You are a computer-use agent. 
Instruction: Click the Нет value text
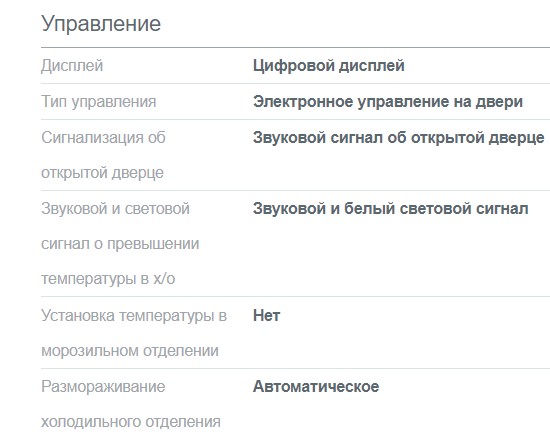(267, 316)
